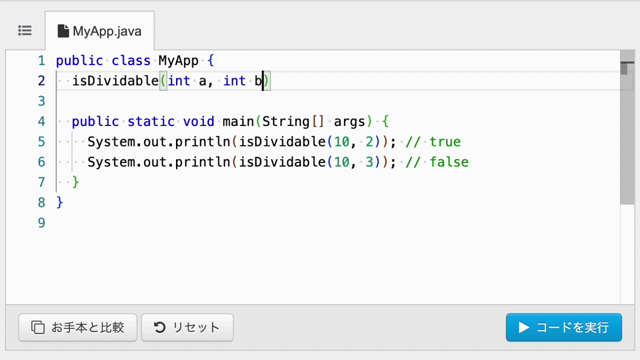This screenshot has width=640, height=360.
Task: Click the お手本と比較 compare button
Action: 78,327
